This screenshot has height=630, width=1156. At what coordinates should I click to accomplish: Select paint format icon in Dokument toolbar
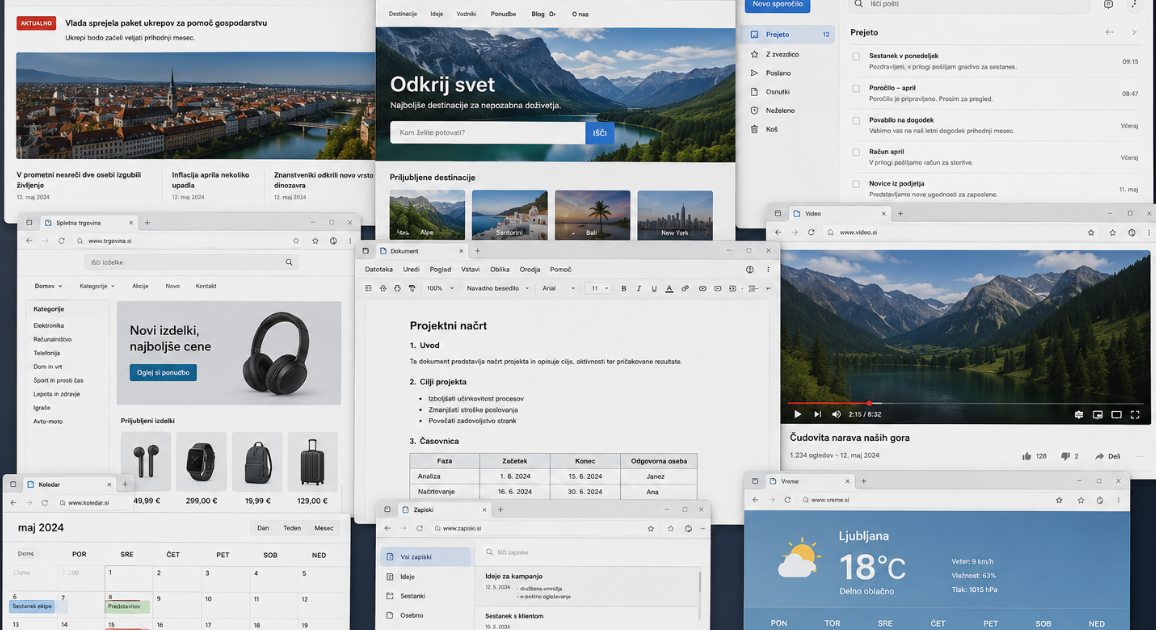click(412, 289)
